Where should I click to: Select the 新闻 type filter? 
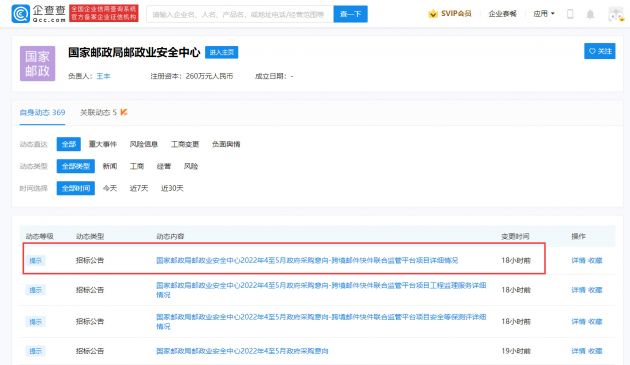point(110,166)
